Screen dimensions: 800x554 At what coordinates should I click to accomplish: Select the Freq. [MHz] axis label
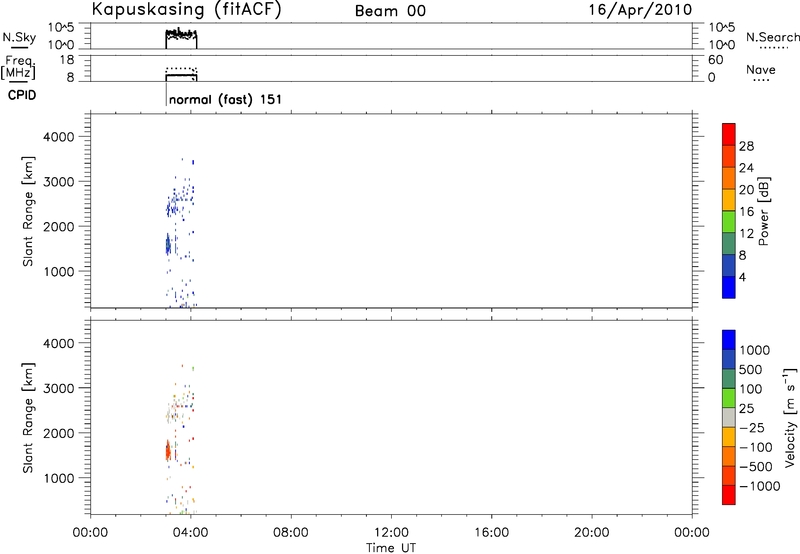pyautogui.click(x=18, y=68)
